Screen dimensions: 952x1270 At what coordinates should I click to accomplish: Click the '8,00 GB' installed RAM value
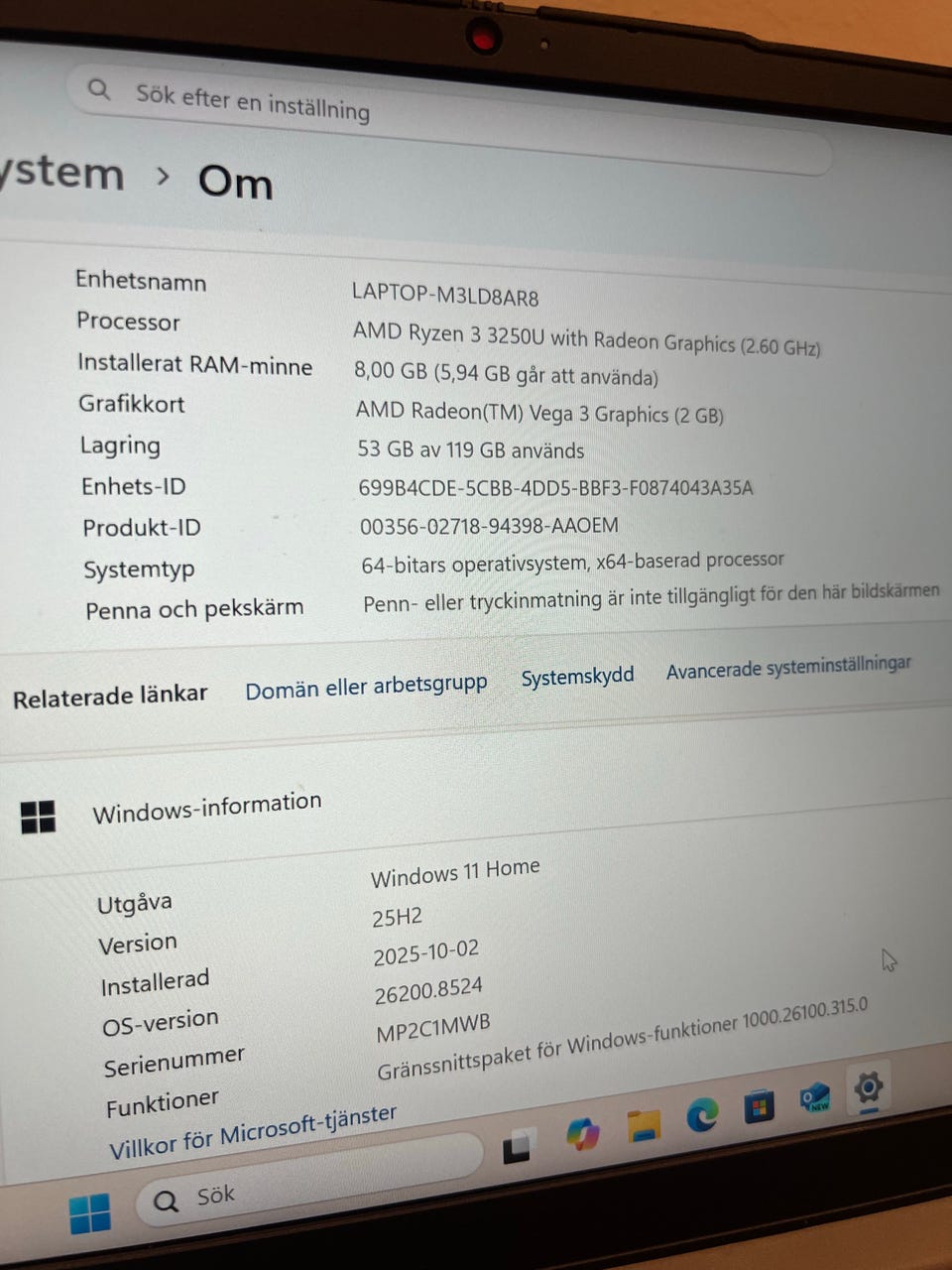point(506,374)
